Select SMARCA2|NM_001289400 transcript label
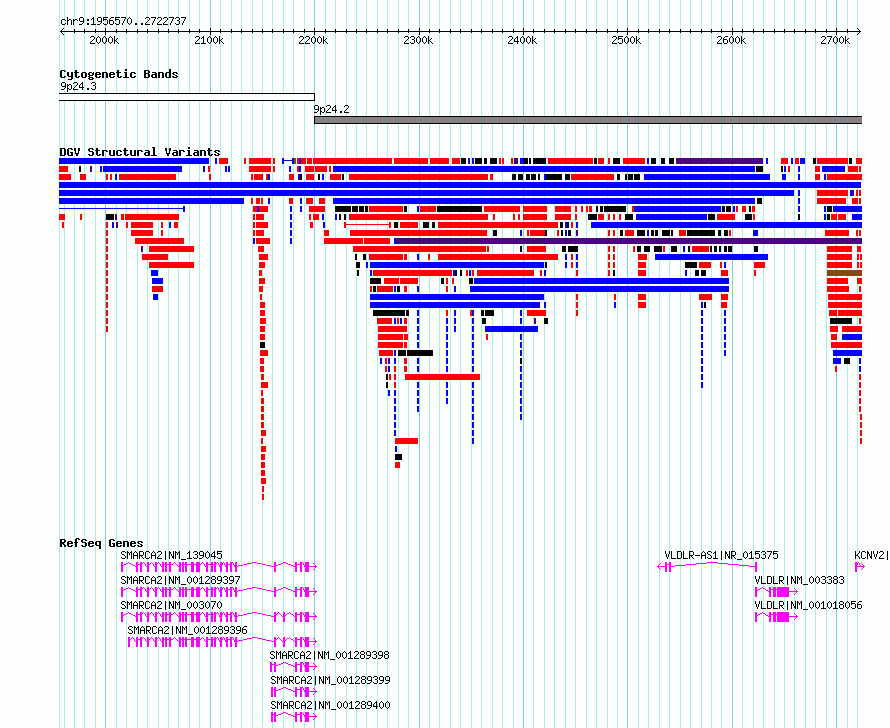The image size is (890, 728). point(330,705)
